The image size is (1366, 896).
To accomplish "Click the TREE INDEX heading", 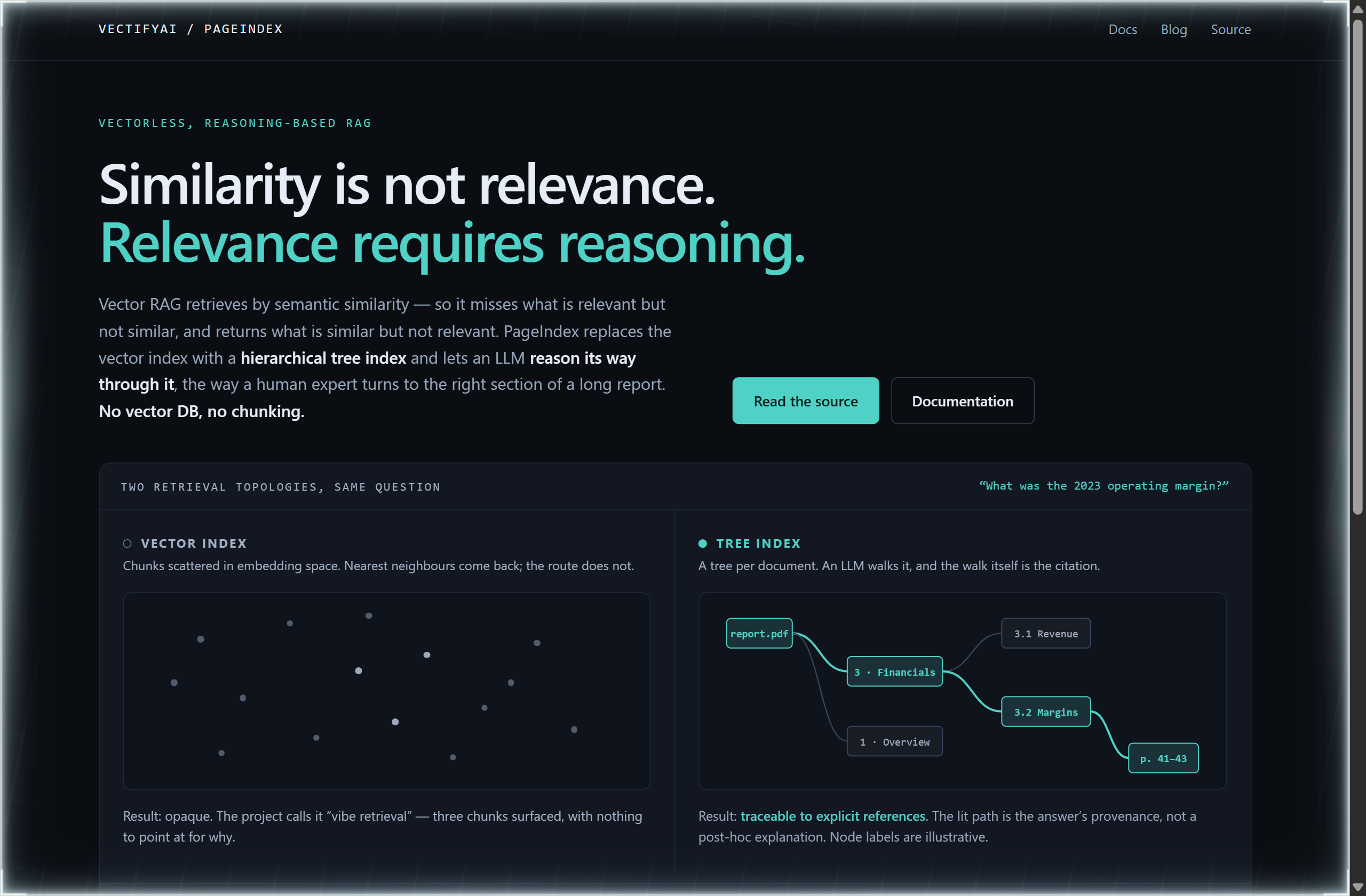I will click(758, 543).
